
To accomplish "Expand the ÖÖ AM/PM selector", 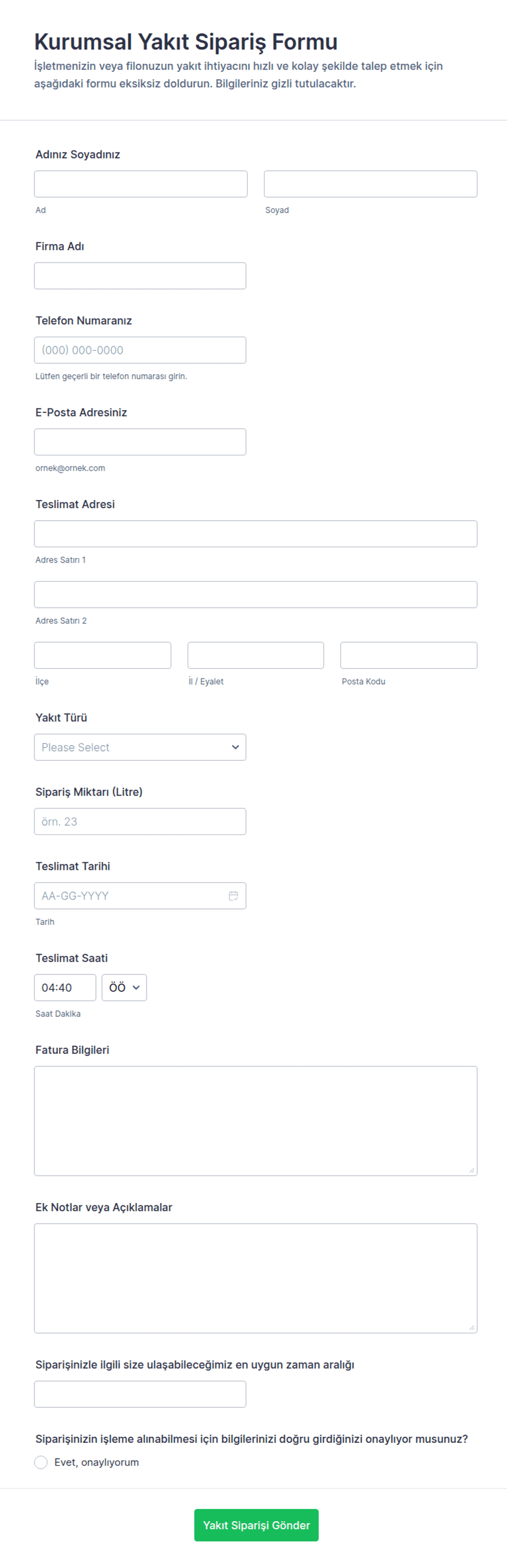I will (x=124, y=987).
